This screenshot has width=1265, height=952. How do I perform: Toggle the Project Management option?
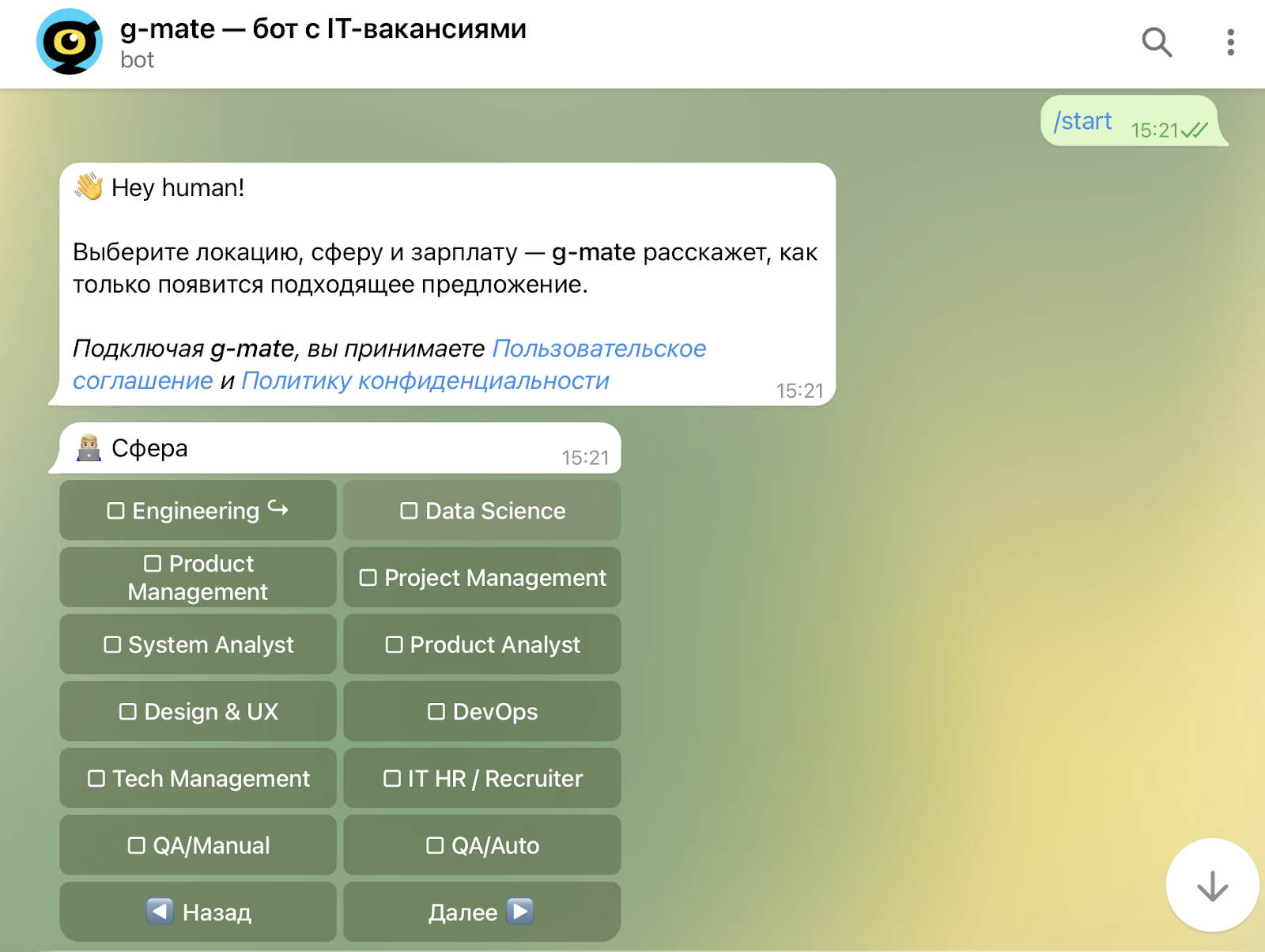482,577
